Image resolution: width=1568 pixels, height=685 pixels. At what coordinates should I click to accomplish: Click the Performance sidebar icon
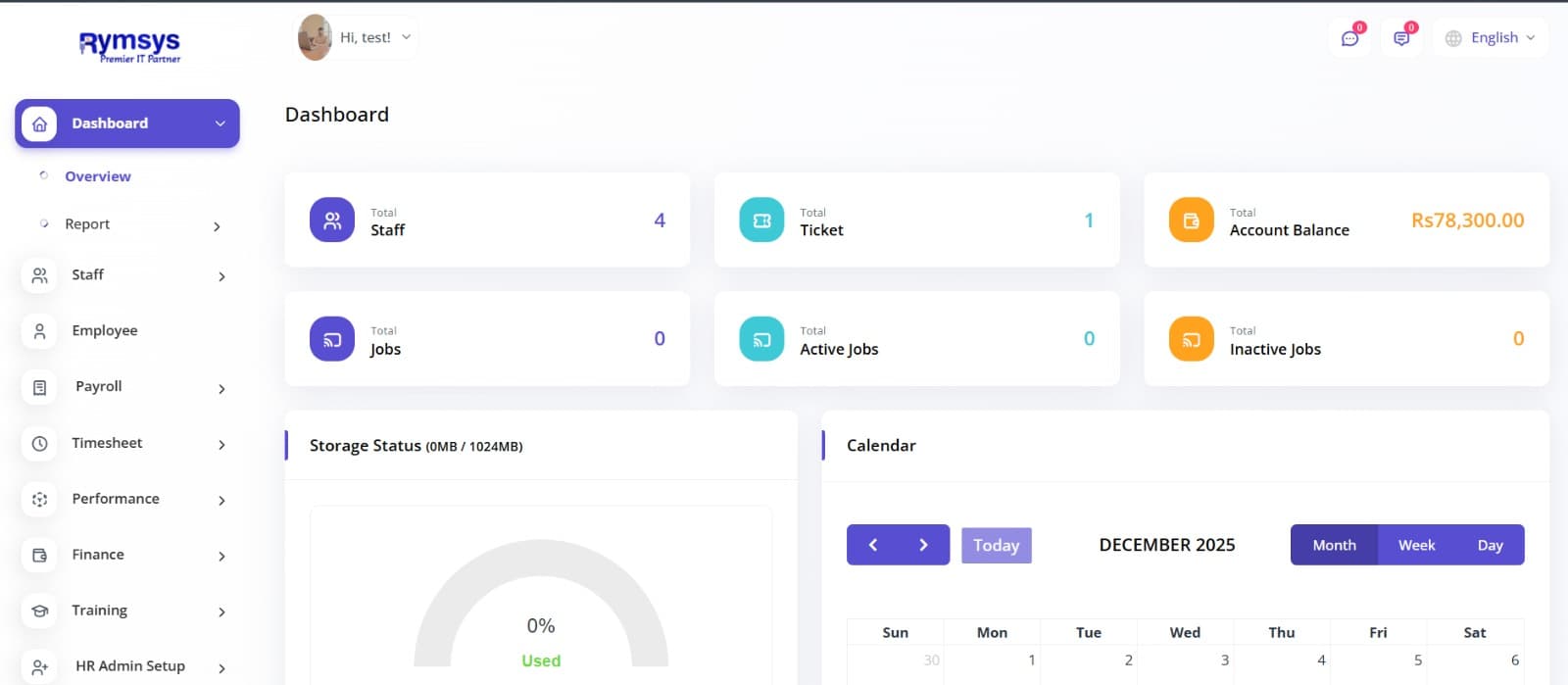39,499
